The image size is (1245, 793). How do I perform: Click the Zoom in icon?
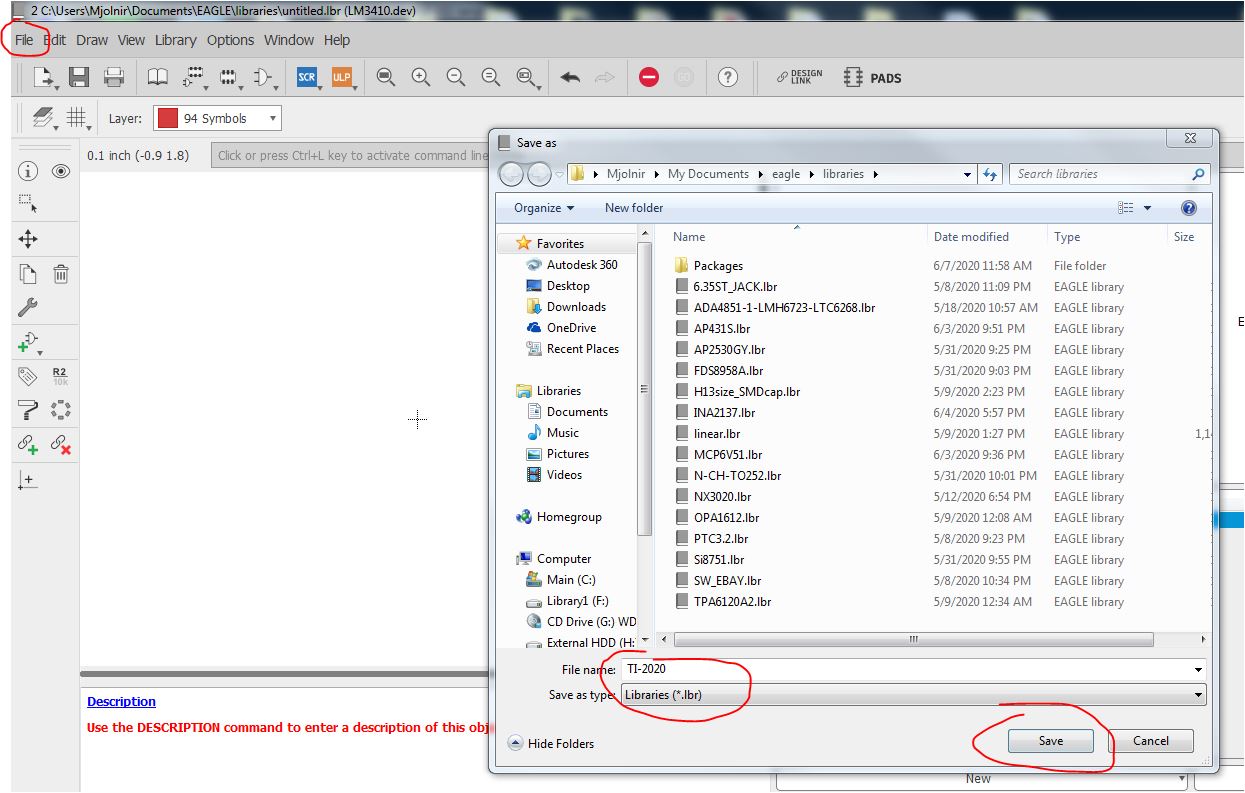point(421,77)
